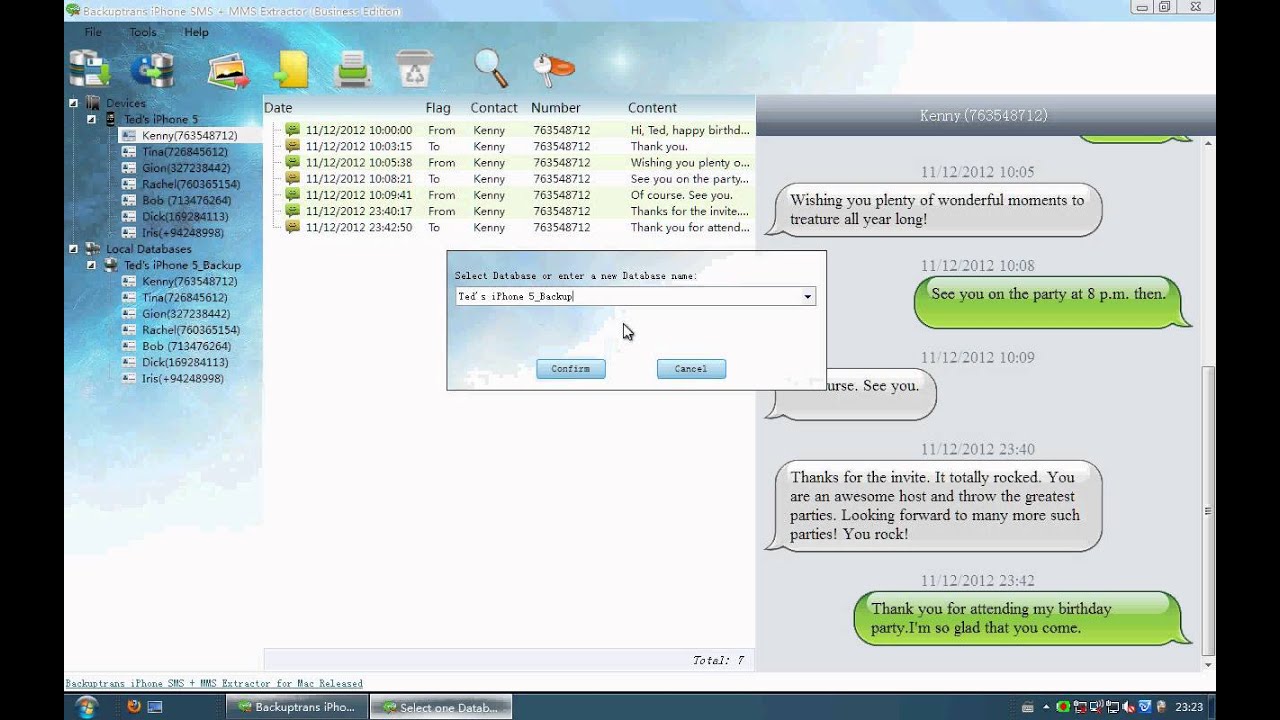Click the Content column header
The image size is (1280, 720).
click(652, 108)
